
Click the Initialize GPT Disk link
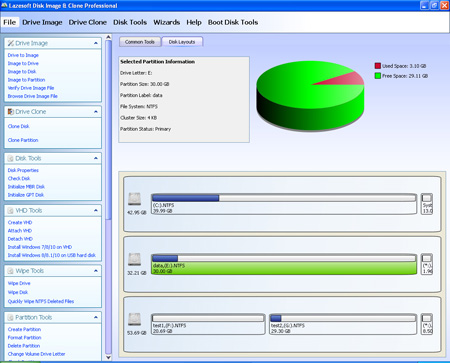26,195
